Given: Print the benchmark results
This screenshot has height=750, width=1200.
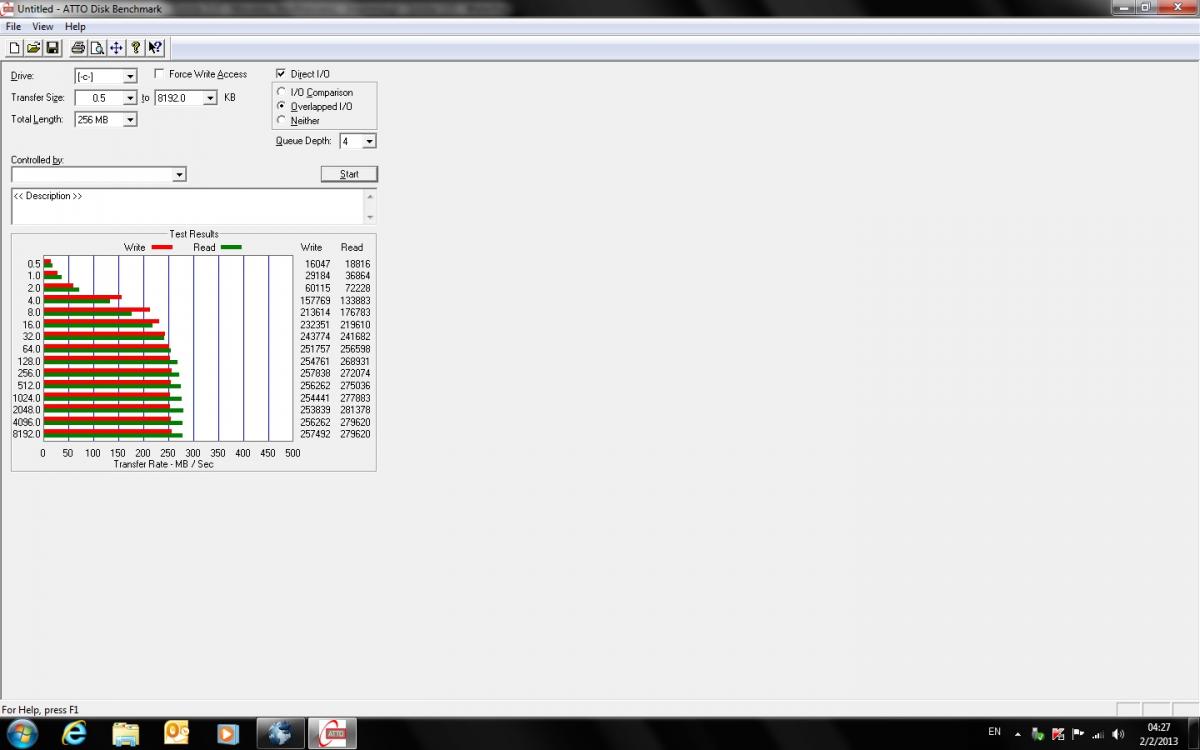Looking at the screenshot, I should pyautogui.click(x=78, y=48).
